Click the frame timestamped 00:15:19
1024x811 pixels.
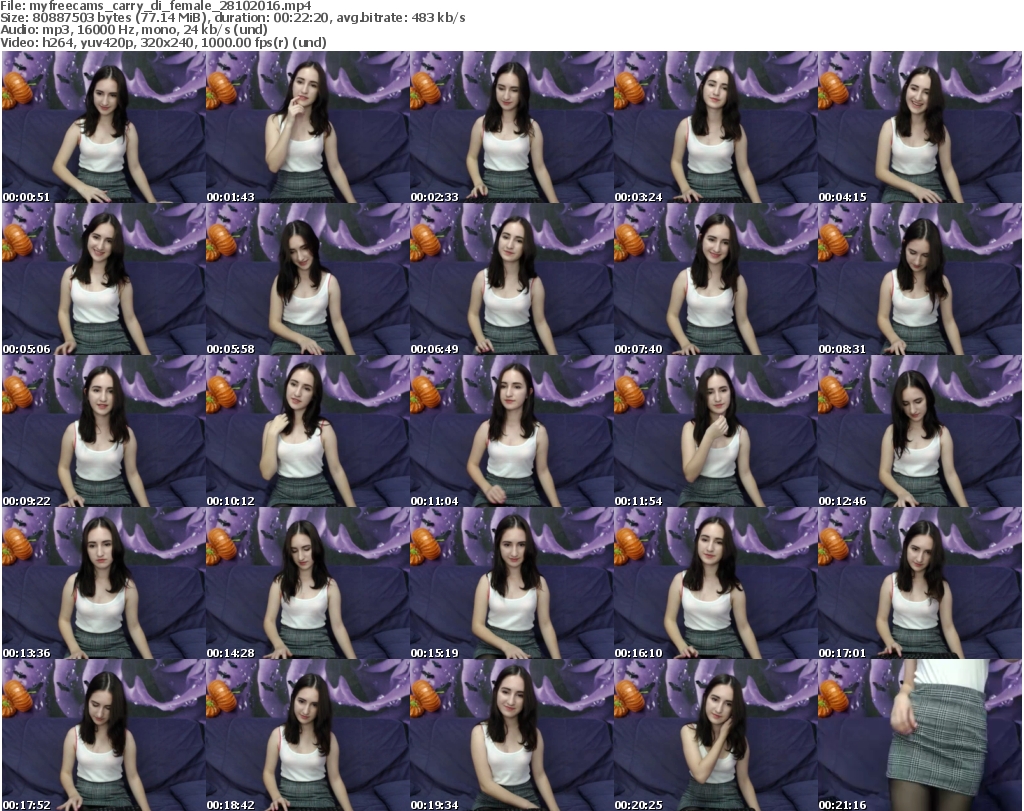(x=511, y=583)
